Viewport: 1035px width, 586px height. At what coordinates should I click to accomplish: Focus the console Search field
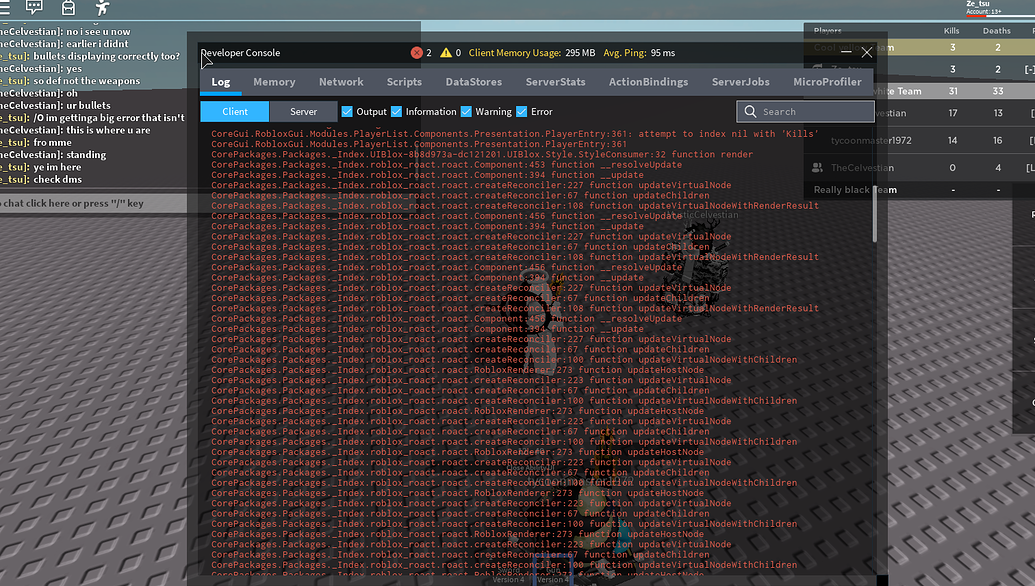(805, 112)
